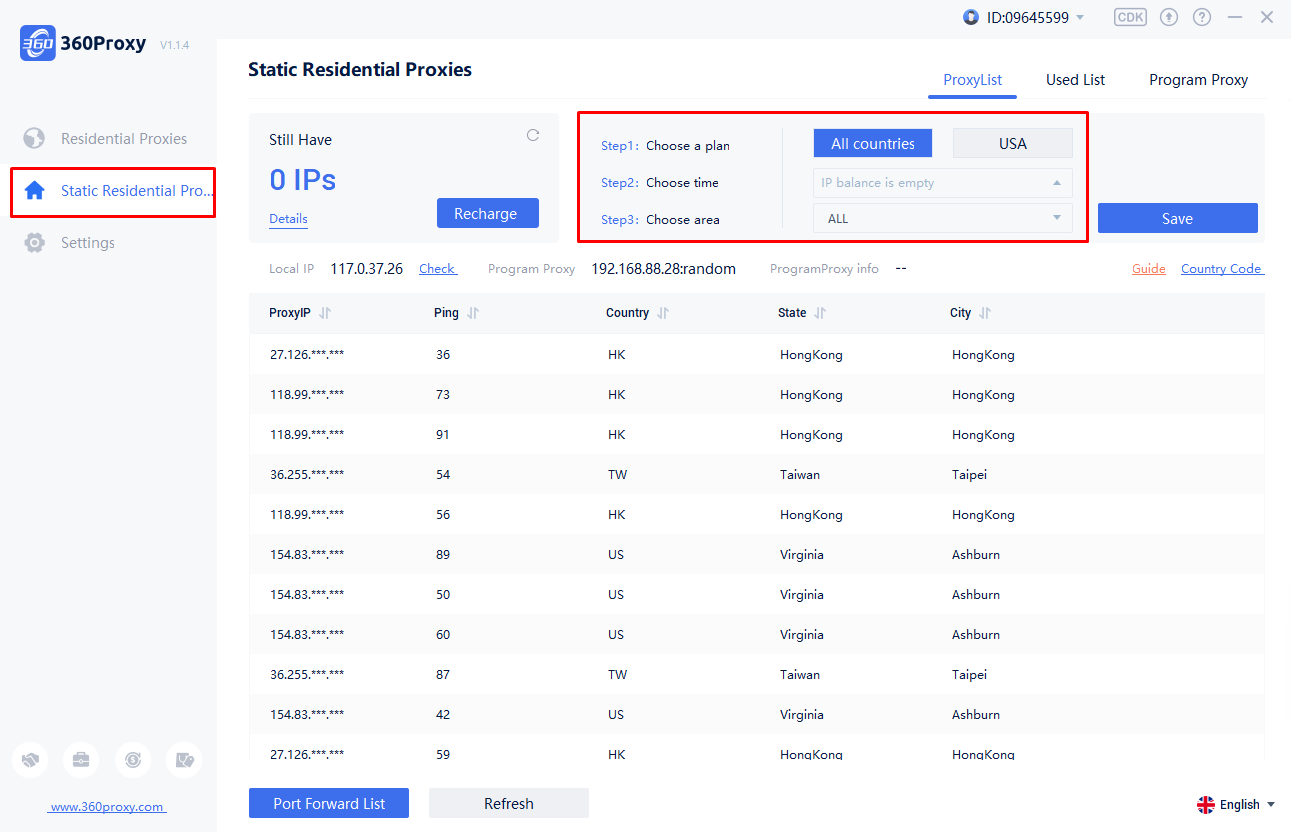Select the row with ping 56
The height and width of the screenshot is (832, 1291).
click(756, 515)
